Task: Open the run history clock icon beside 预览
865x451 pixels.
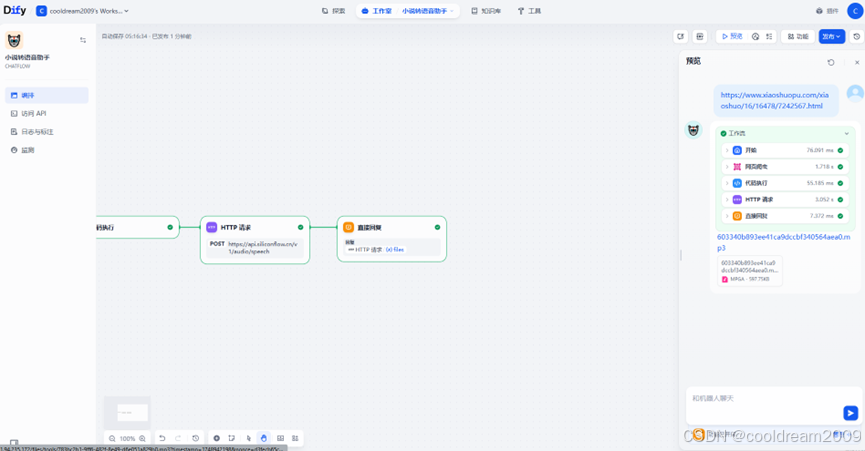Action: [x=755, y=36]
